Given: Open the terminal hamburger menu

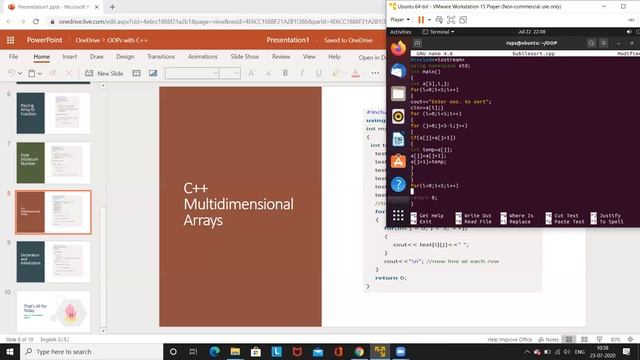Looking at the screenshot, I should point(604,43).
